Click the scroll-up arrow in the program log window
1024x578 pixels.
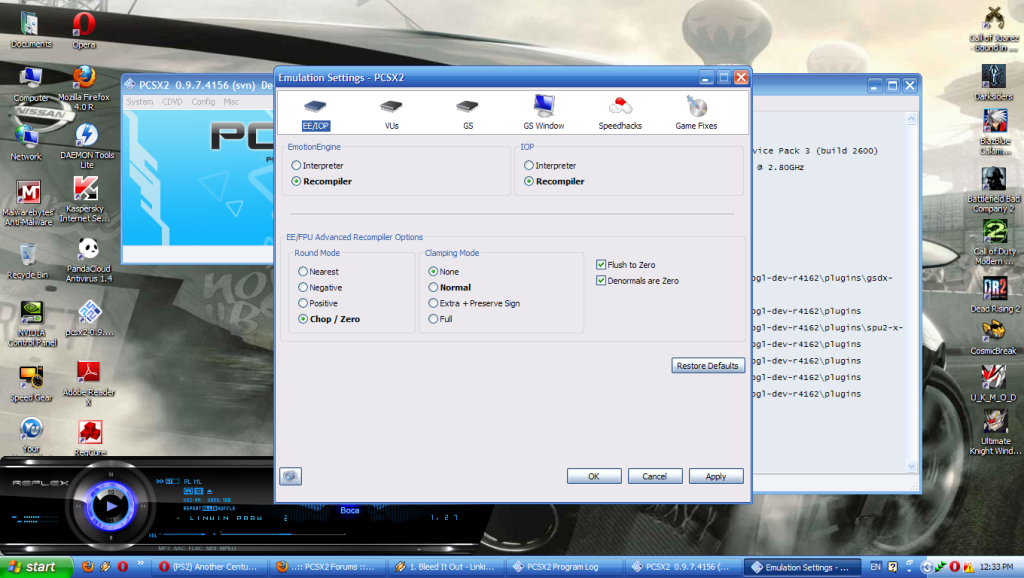click(912, 119)
